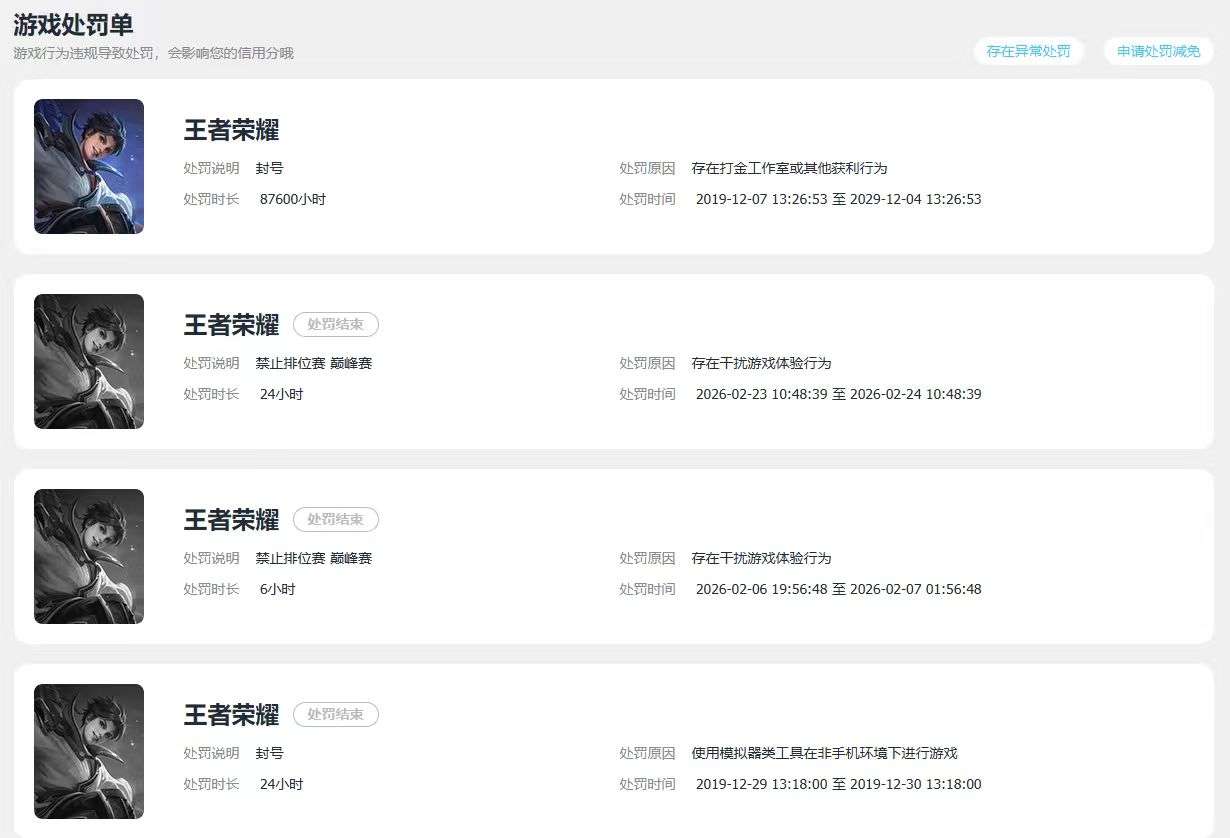
Task: Open grayscale hero thumbnail on 2019-12-29 penalty card
Action: click(89, 751)
